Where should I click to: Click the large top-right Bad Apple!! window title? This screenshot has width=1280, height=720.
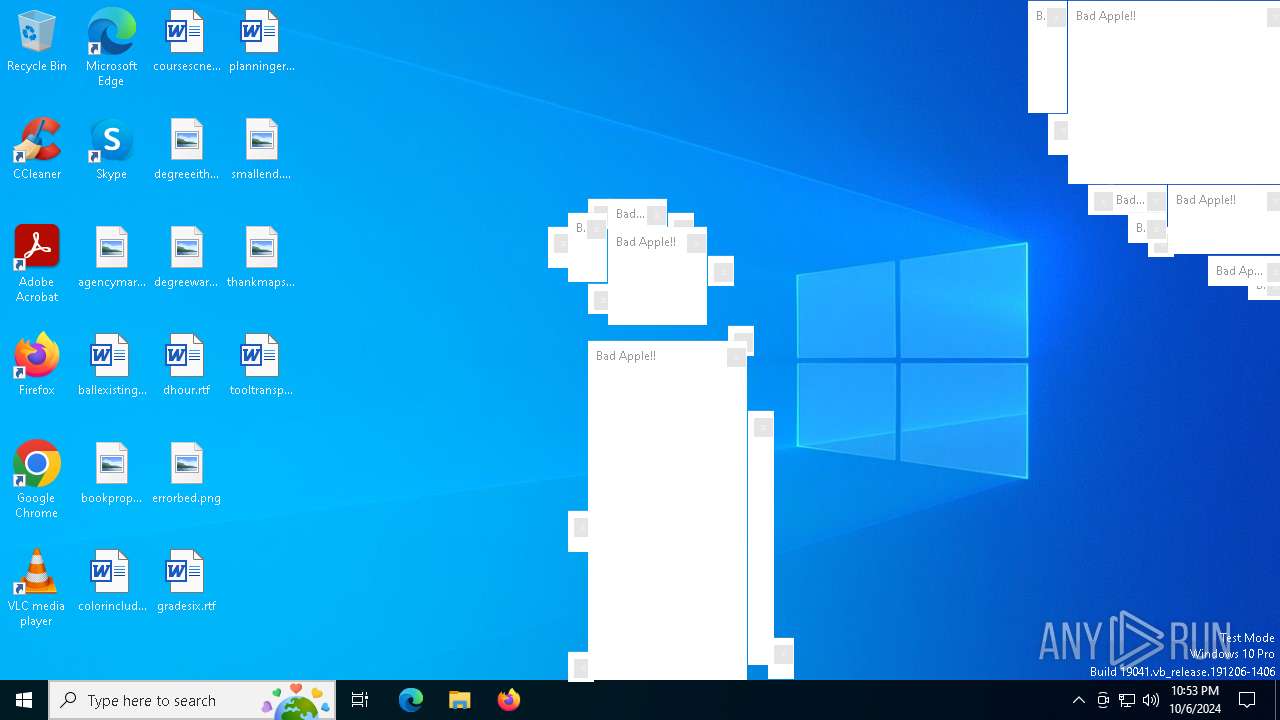tap(1106, 16)
